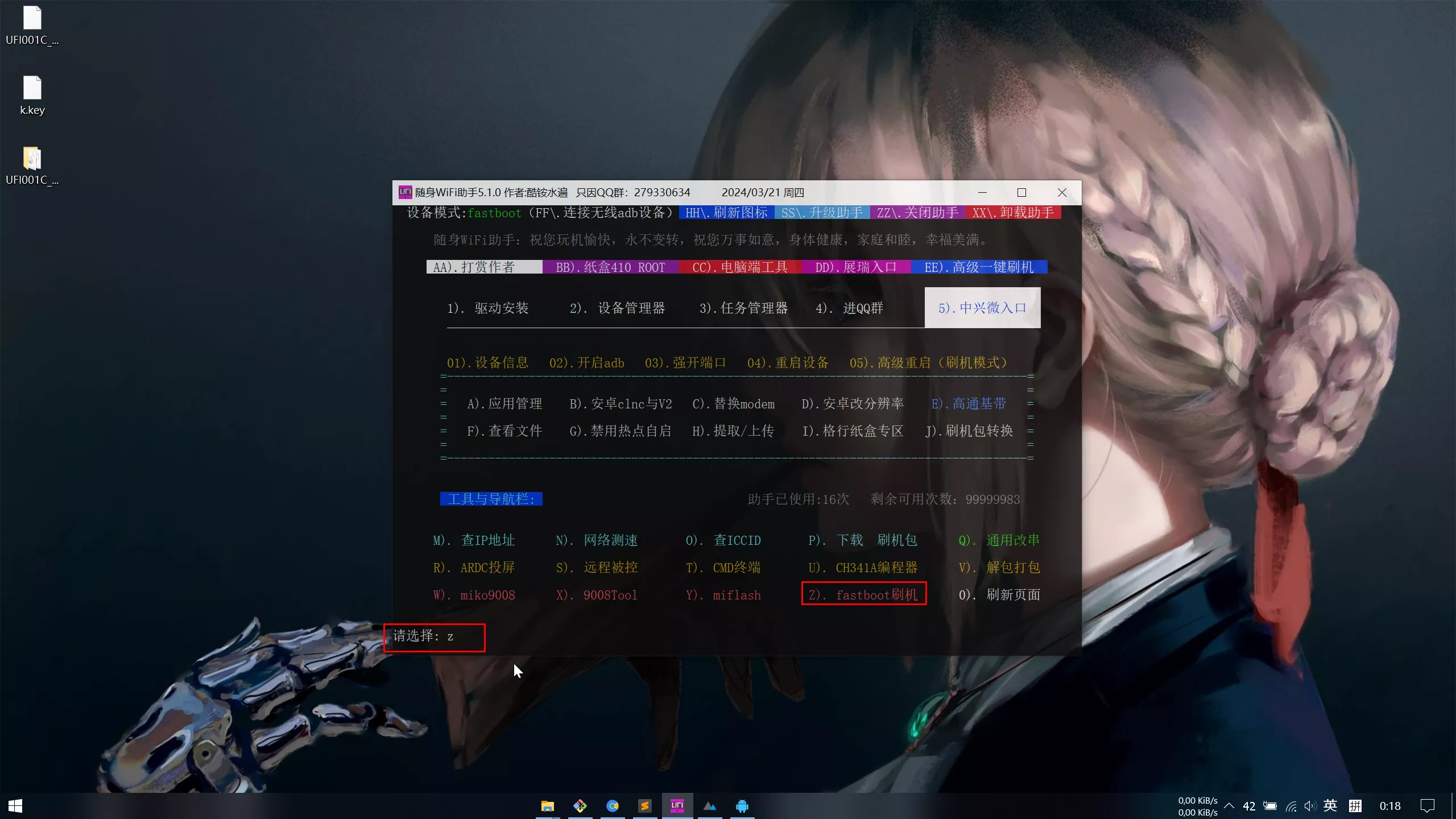Open the Windows Start menu
1456x819 pixels.
[15, 806]
